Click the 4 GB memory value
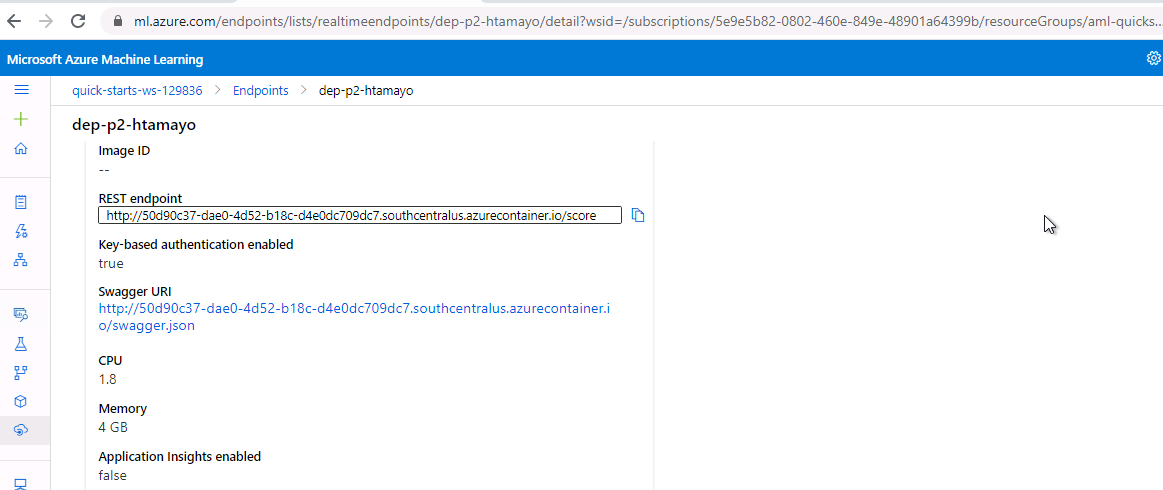Image resolution: width=1163 pixels, height=490 pixels. [x=113, y=428]
